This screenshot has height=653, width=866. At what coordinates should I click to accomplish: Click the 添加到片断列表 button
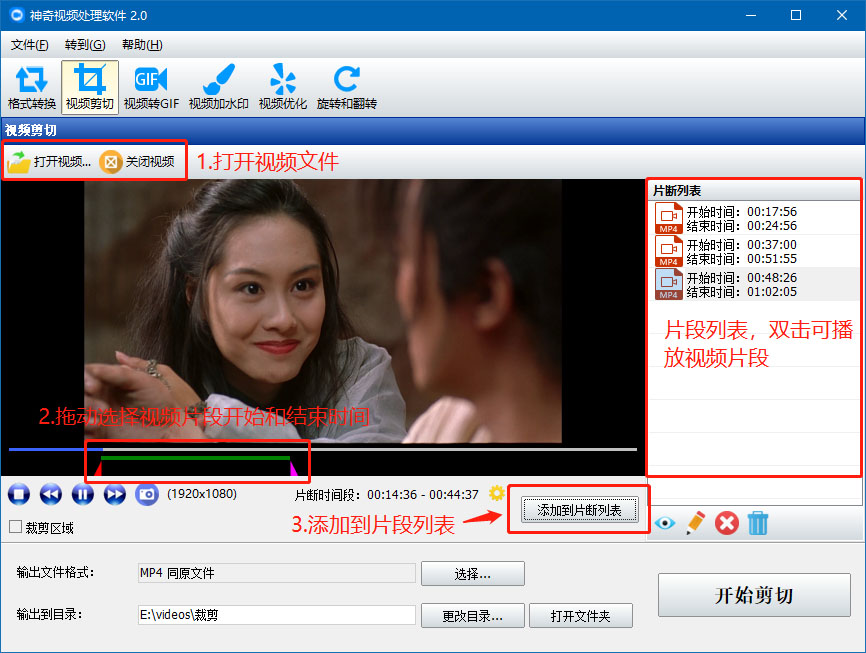tap(580, 510)
